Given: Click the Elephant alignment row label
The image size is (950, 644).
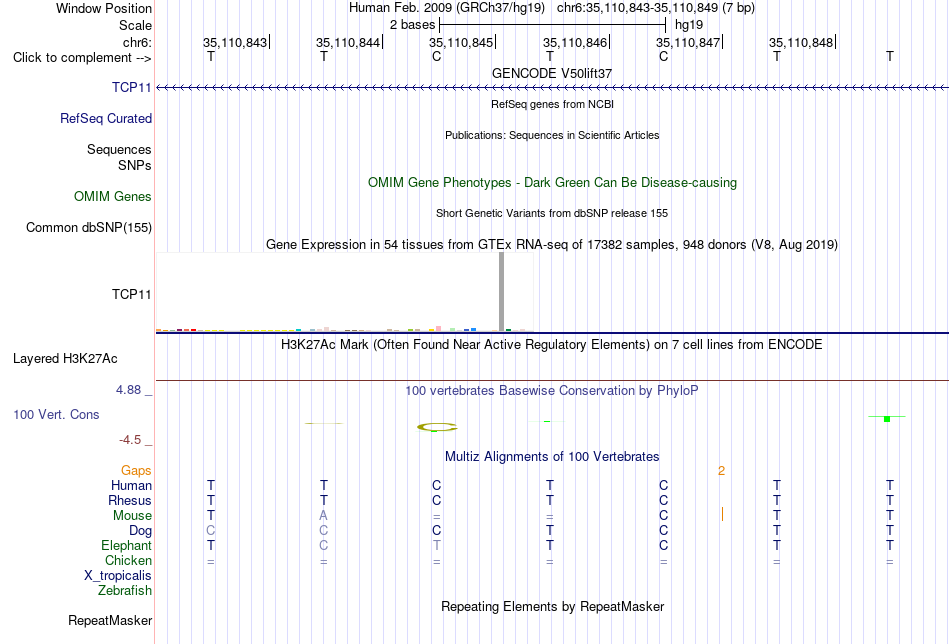Looking at the screenshot, I should click(x=127, y=545).
